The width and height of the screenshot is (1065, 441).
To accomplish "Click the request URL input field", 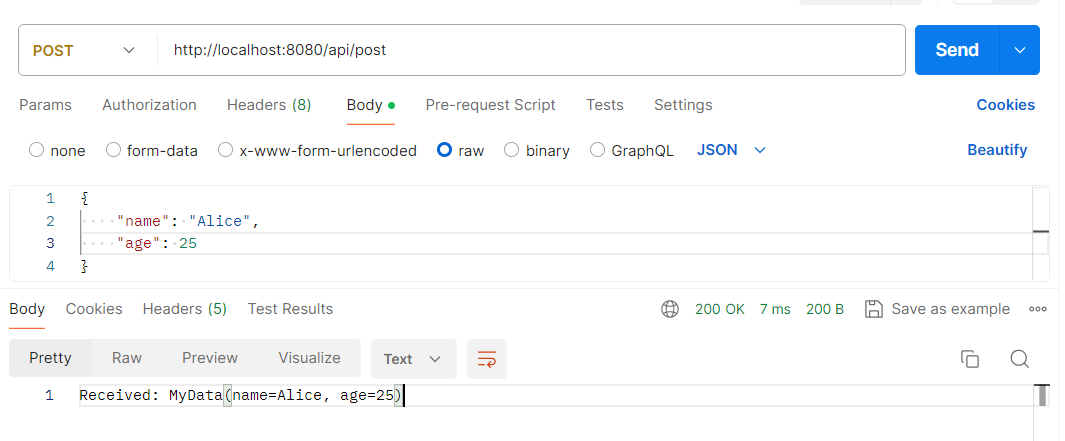I will pyautogui.click(x=530, y=50).
